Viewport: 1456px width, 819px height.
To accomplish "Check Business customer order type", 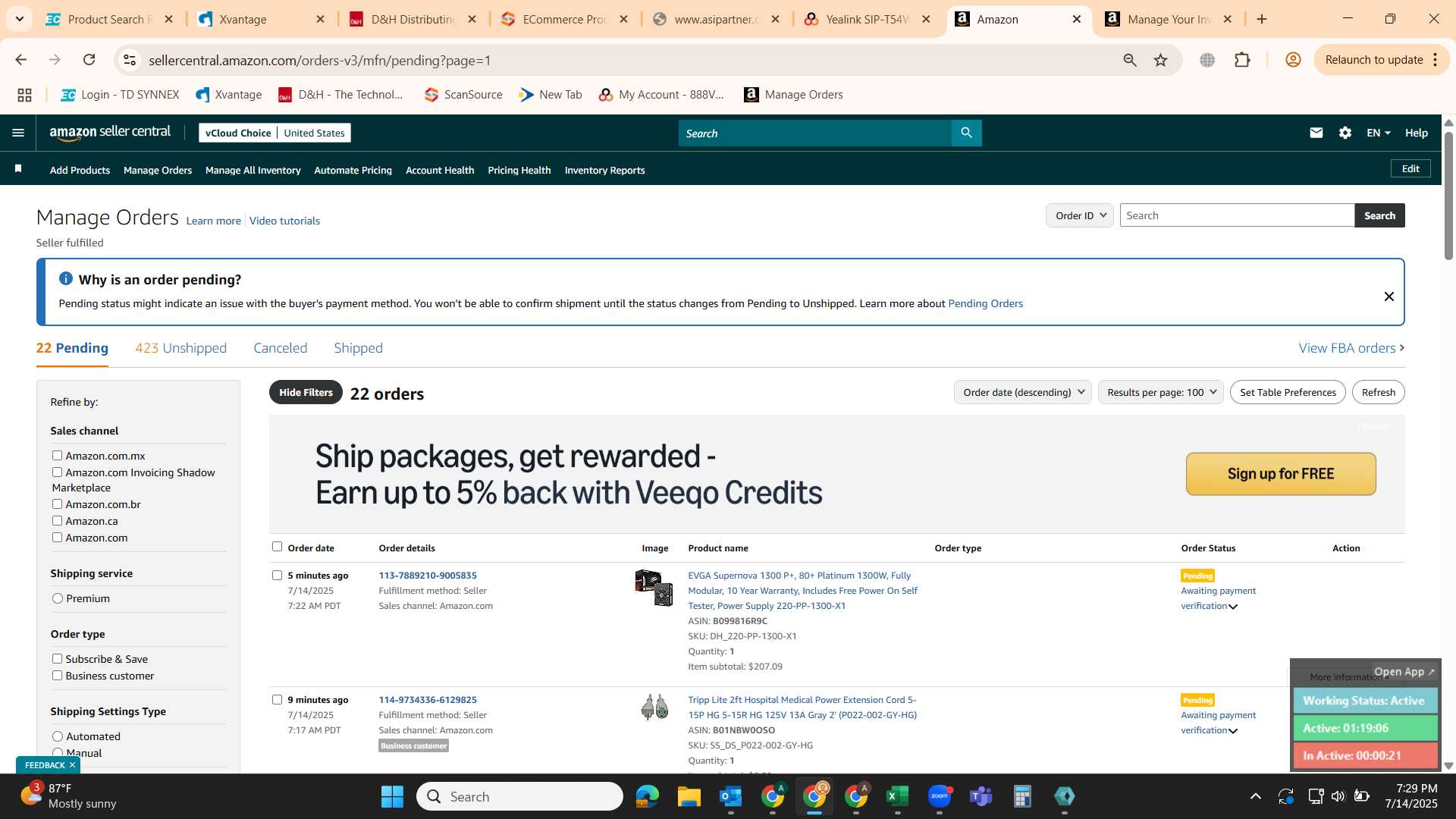I will coord(57,676).
